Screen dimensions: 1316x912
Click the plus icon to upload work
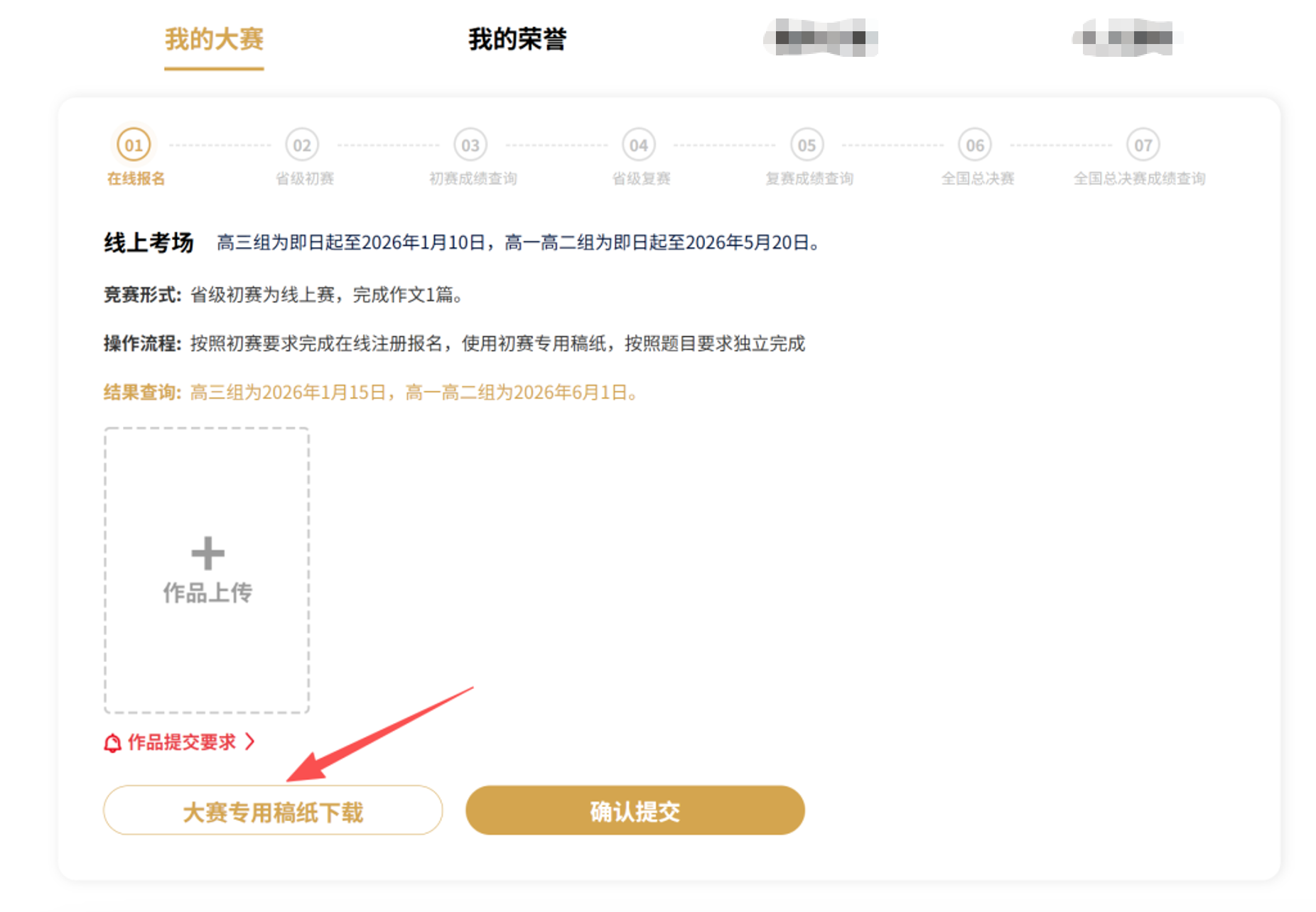(x=207, y=553)
